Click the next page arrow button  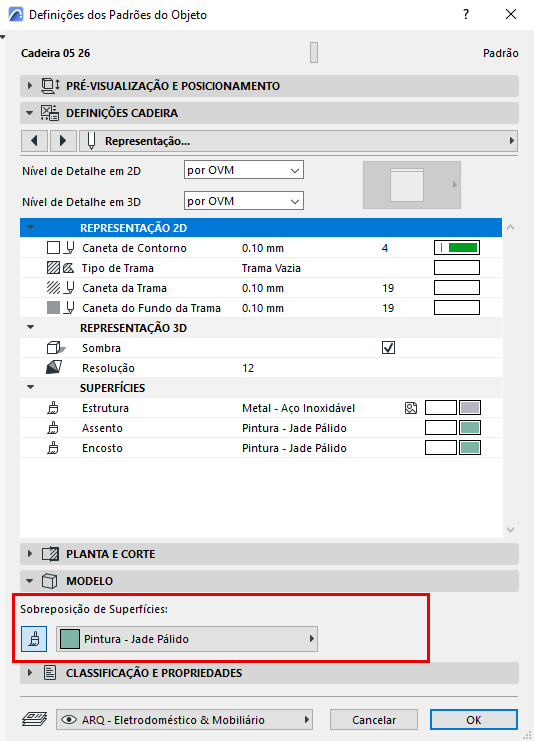click(63, 141)
